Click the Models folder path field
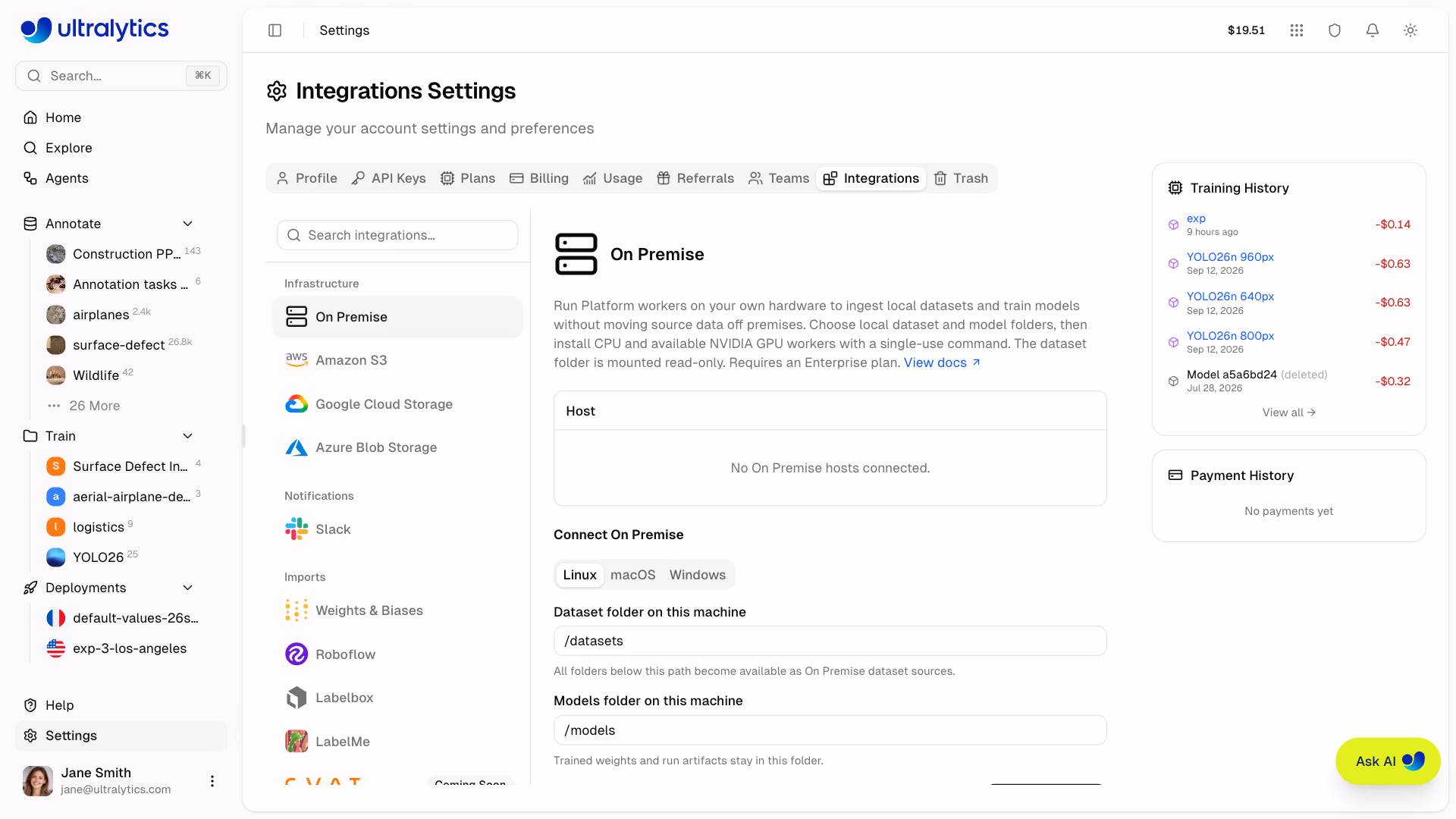This screenshot has height=819, width=1456. [x=830, y=730]
